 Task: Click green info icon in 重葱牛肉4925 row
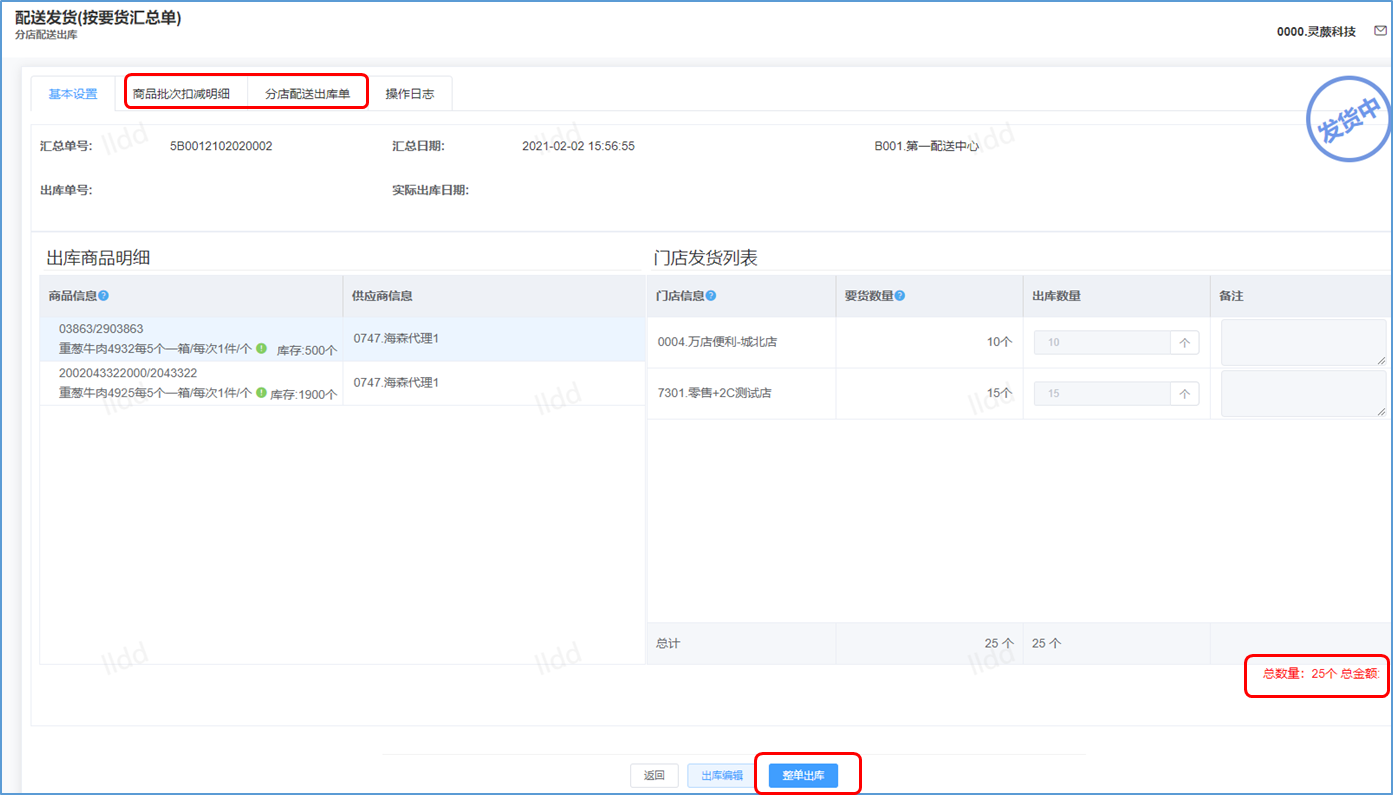pyautogui.click(x=261, y=393)
